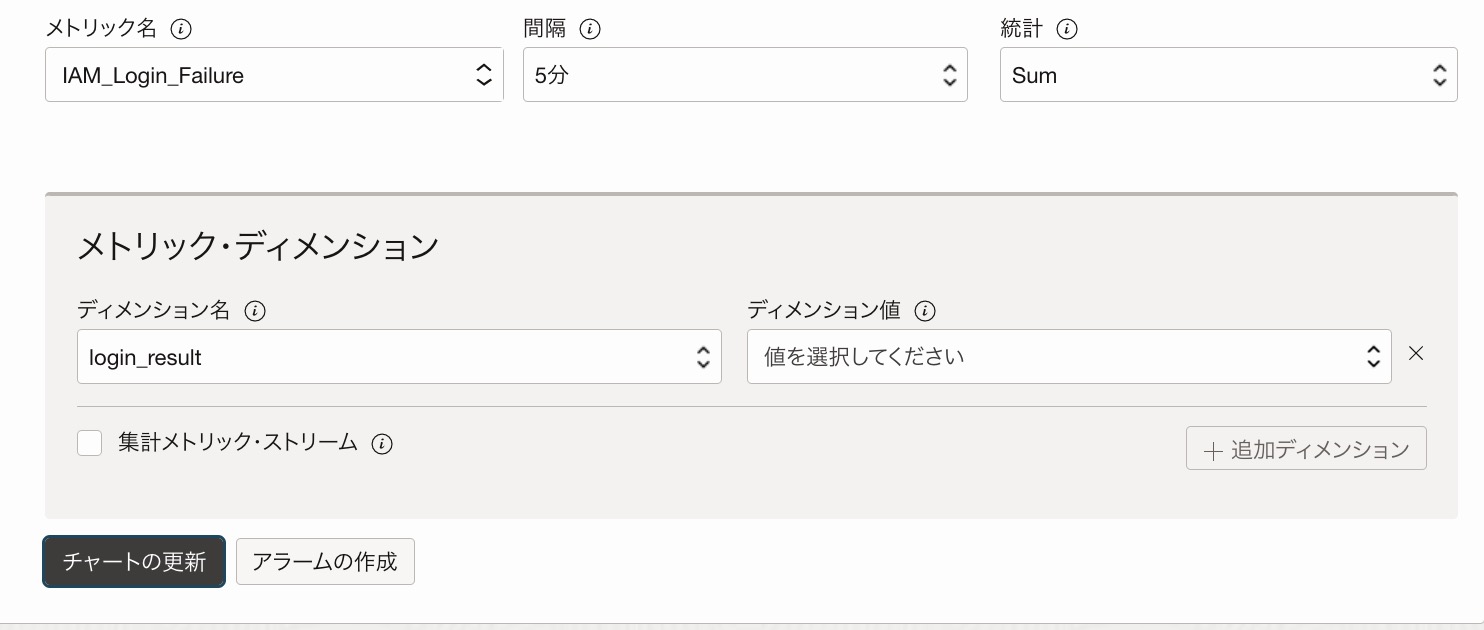This screenshot has width=1484, height=630.
Task: Click the メトリック・ディメンション section heading
Action: point(258,245)
